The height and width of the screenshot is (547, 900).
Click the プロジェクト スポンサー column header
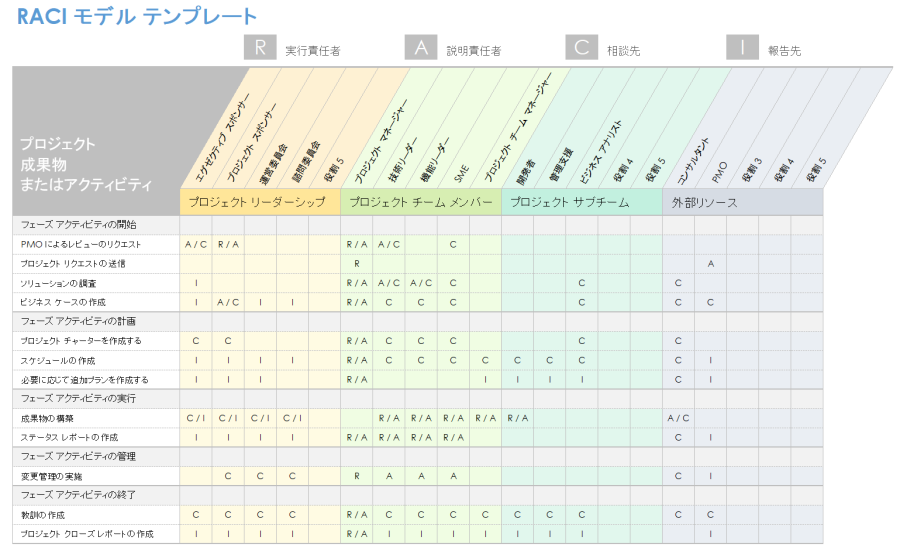(251, 143)
